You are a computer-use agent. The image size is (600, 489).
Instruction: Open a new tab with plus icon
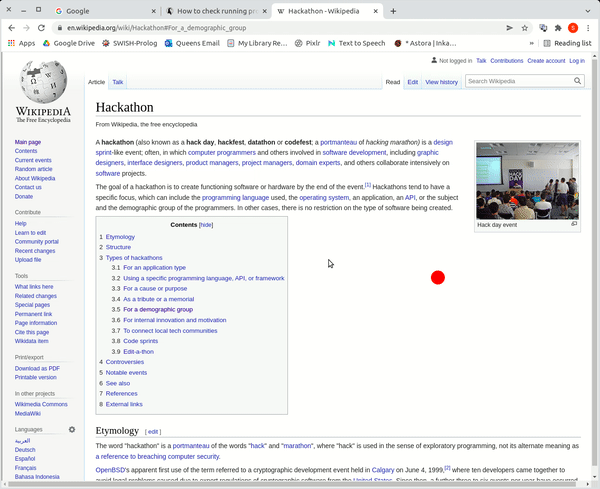[393, 11]
